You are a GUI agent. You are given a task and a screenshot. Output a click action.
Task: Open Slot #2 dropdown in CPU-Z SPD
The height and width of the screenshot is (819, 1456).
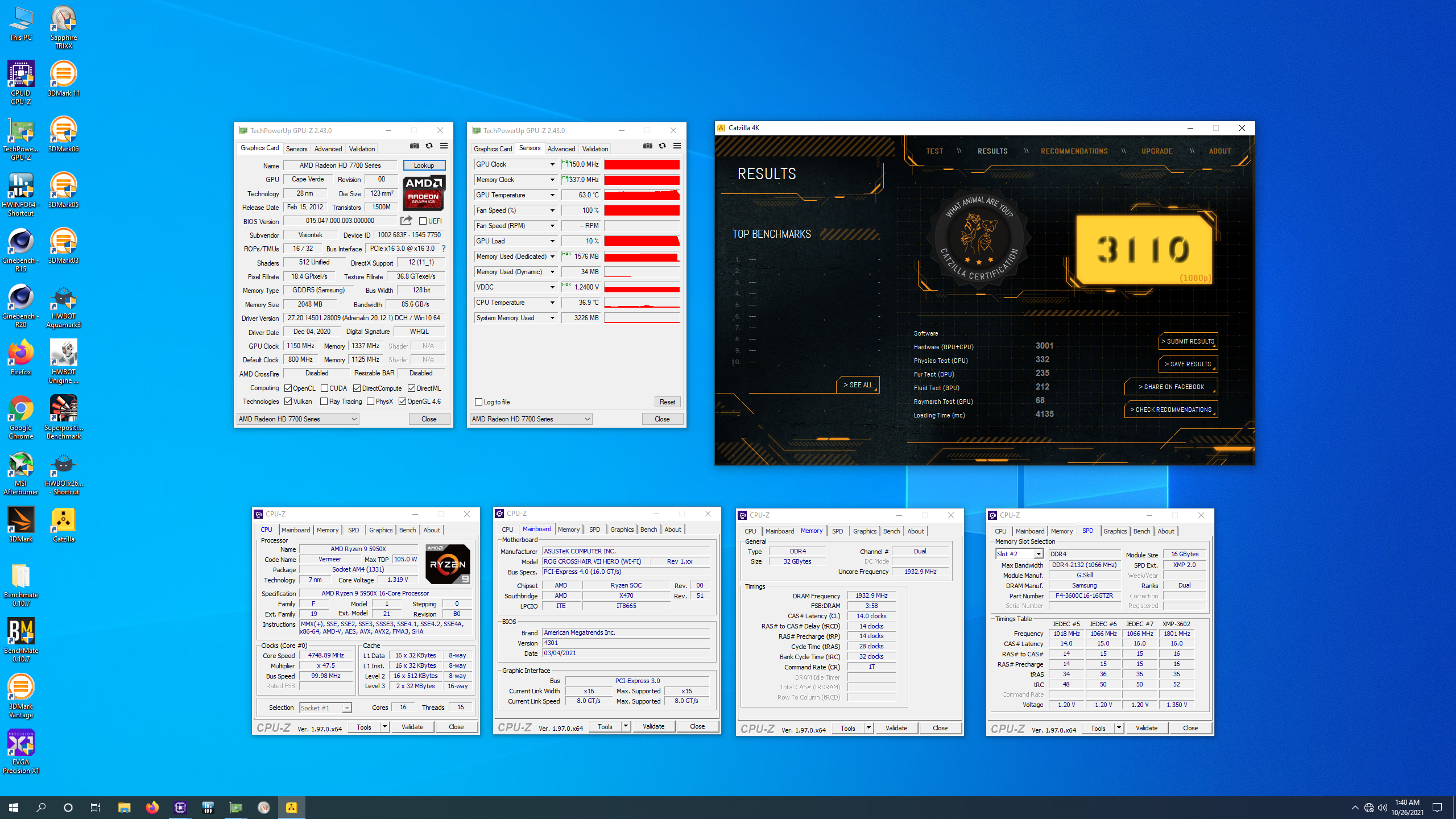tap(1020, 554)
